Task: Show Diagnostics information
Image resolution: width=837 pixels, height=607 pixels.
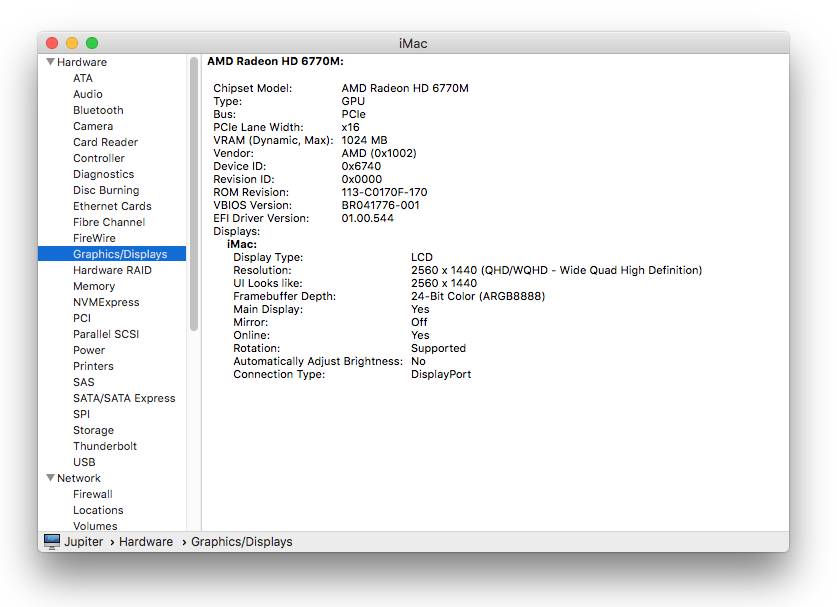Action: tap(104, 174)
